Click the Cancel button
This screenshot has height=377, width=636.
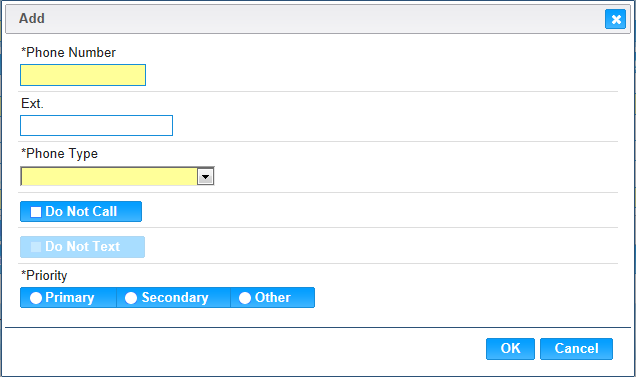point(576,349)
